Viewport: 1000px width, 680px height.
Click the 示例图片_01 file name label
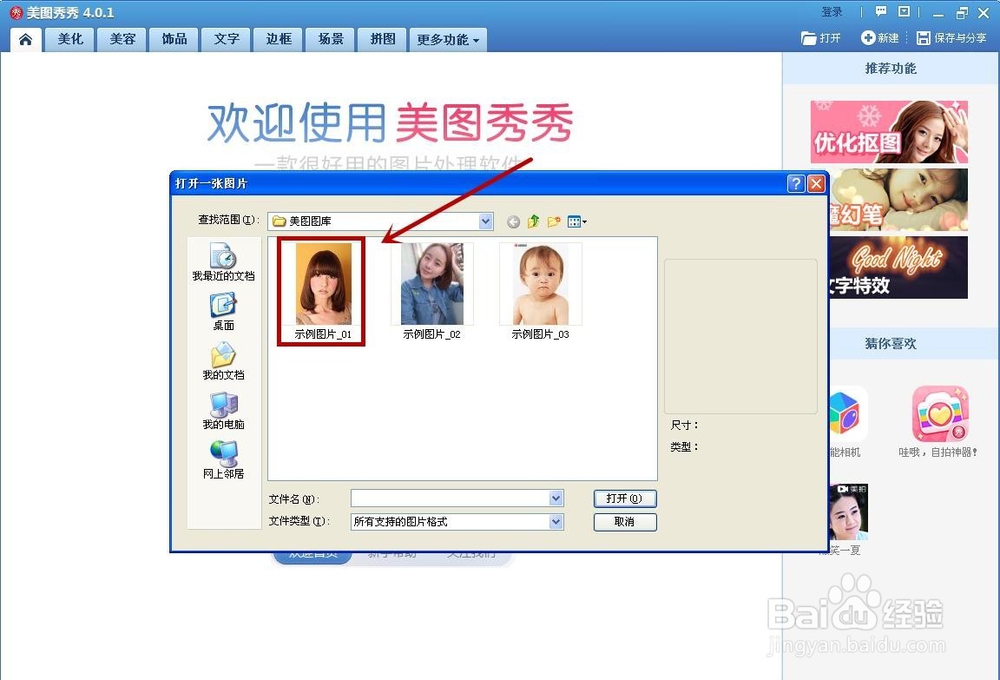(323, 334)
